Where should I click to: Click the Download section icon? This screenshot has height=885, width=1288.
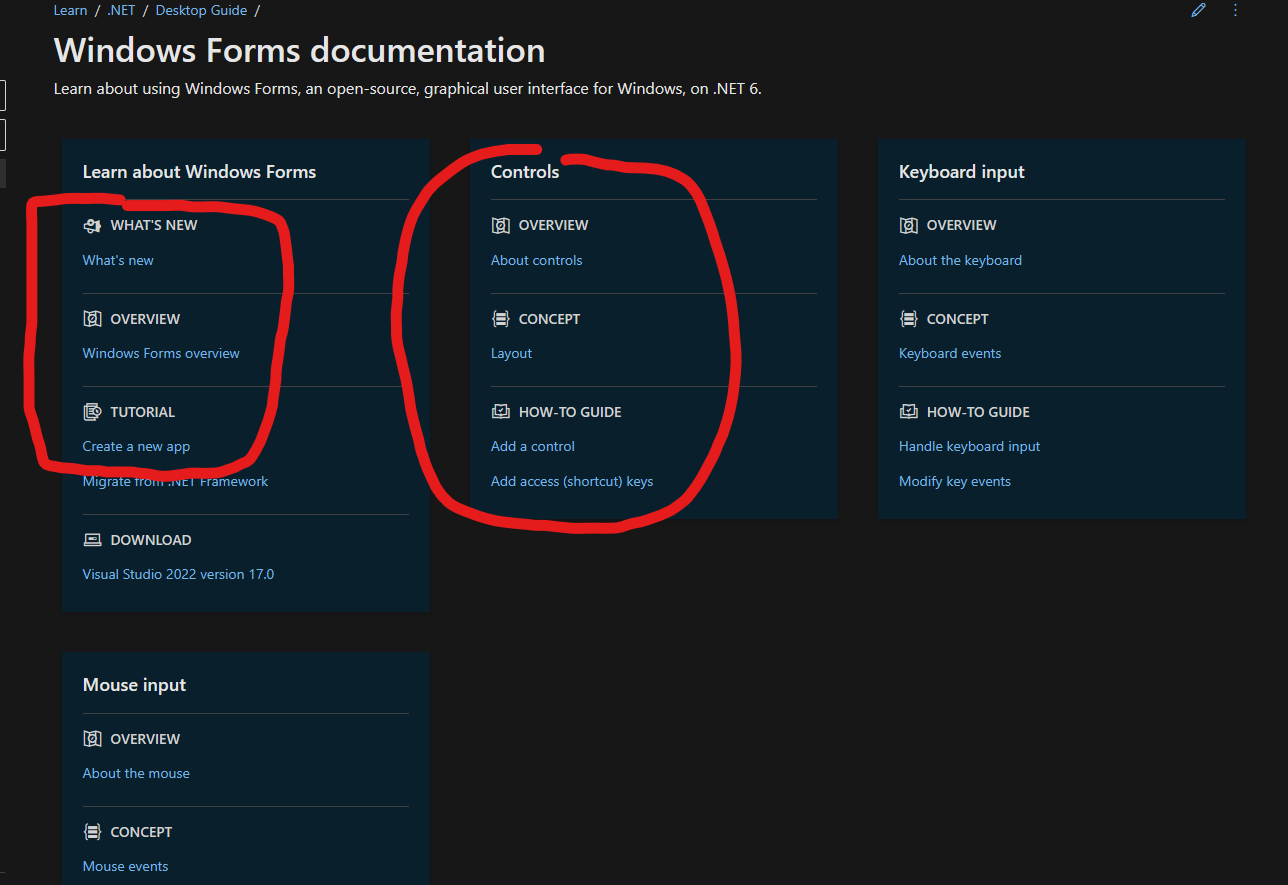point(92,540)
